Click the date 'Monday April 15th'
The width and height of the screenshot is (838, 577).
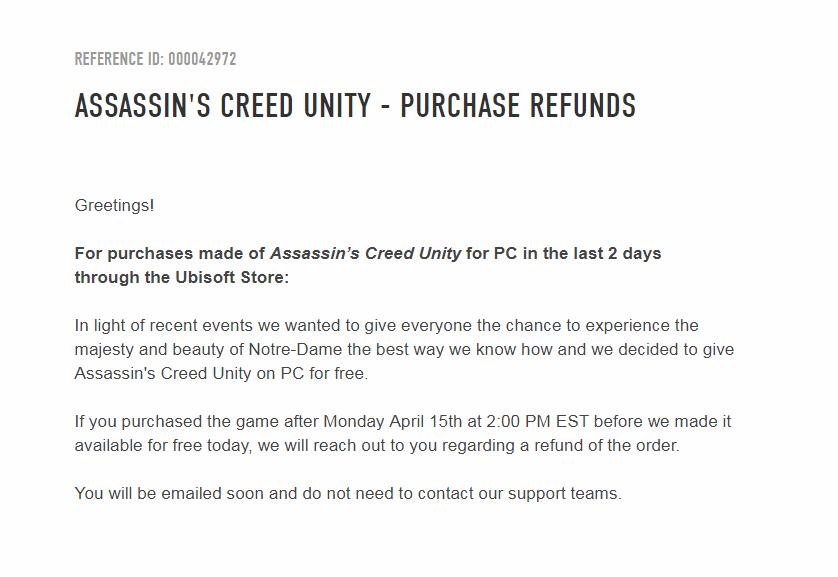pyautogui.click(x=393, y=422)
